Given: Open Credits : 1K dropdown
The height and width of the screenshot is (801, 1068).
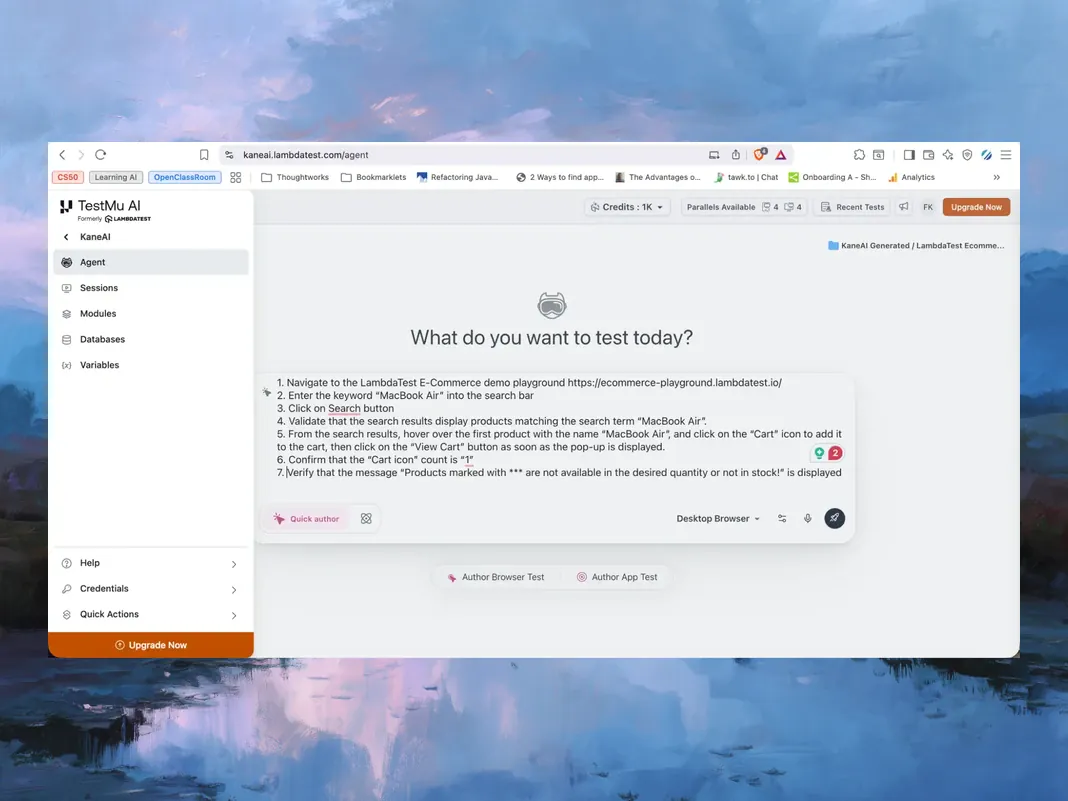Looking at the screenshot, I should click(627, 207).
